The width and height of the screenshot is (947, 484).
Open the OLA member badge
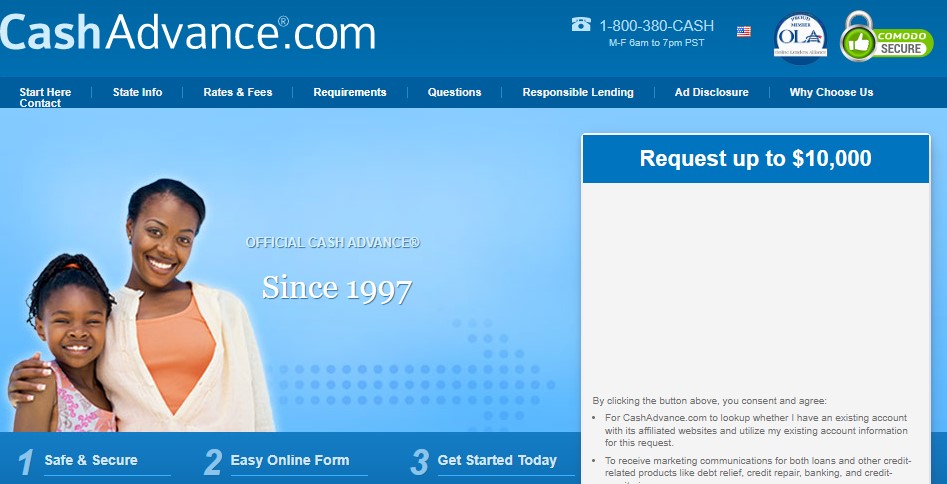click(x=800, y=38)
